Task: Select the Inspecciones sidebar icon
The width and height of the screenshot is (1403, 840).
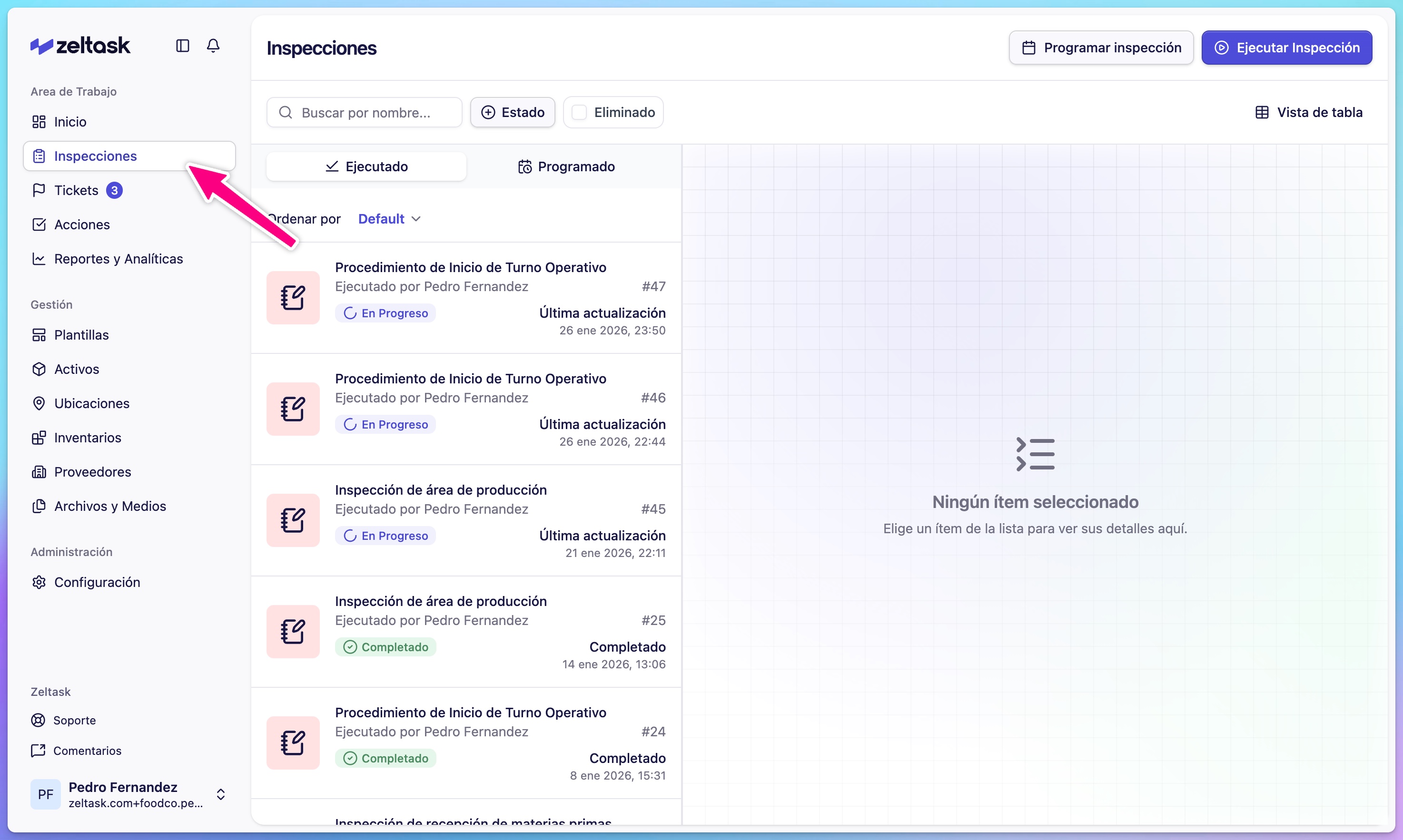Action: (39, 156)
